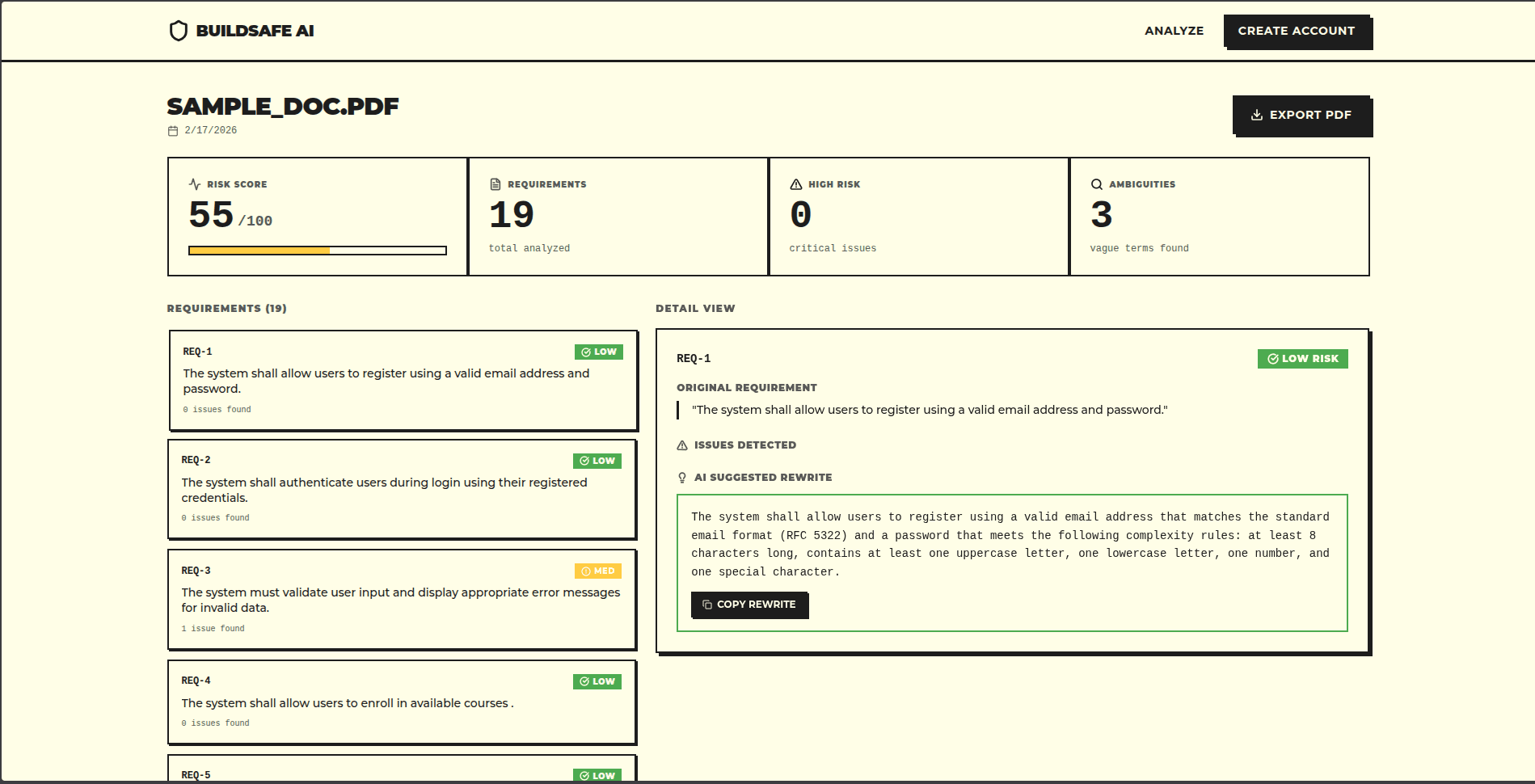Screen dimensions: 1535x784
Task: Click the date 2/17/2026
Action: (210, 130)
